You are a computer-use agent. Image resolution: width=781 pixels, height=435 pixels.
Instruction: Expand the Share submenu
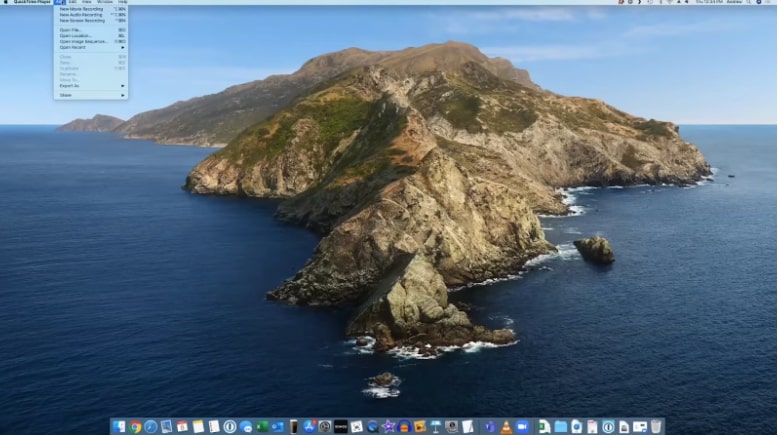[91, 95]
